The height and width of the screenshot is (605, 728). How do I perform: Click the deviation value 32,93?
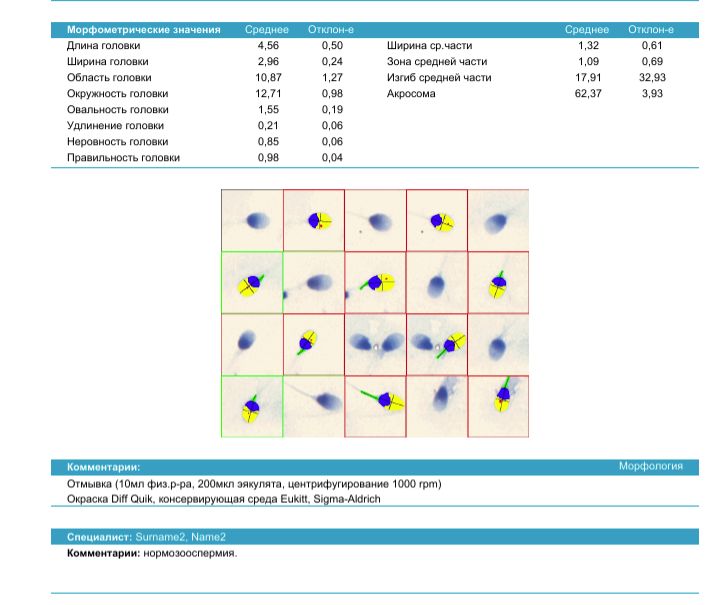(652, 78)
